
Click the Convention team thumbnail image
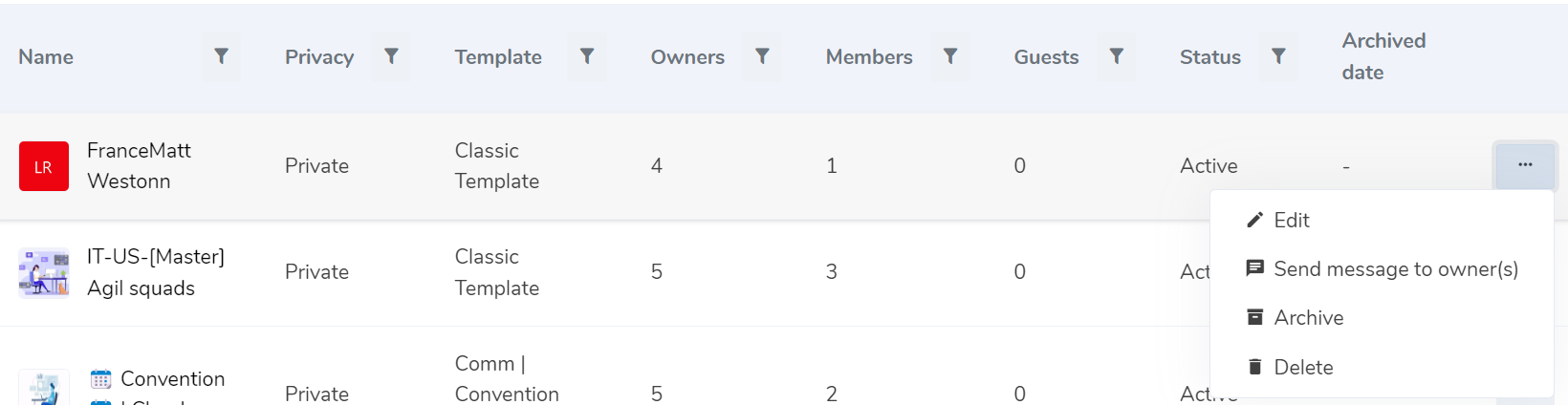44,390
